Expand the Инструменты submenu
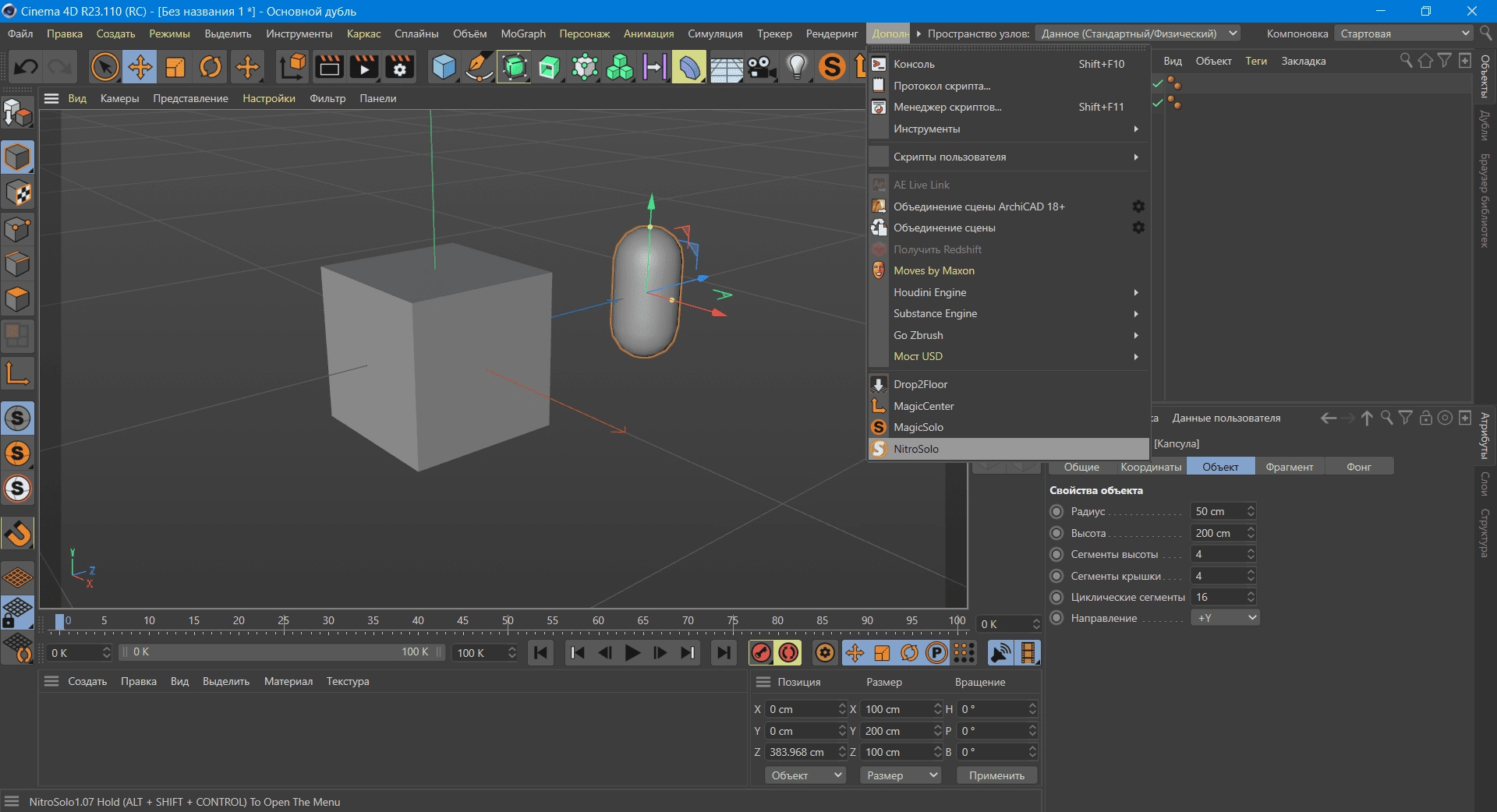1497x812 pixels. coord(1009,129)
